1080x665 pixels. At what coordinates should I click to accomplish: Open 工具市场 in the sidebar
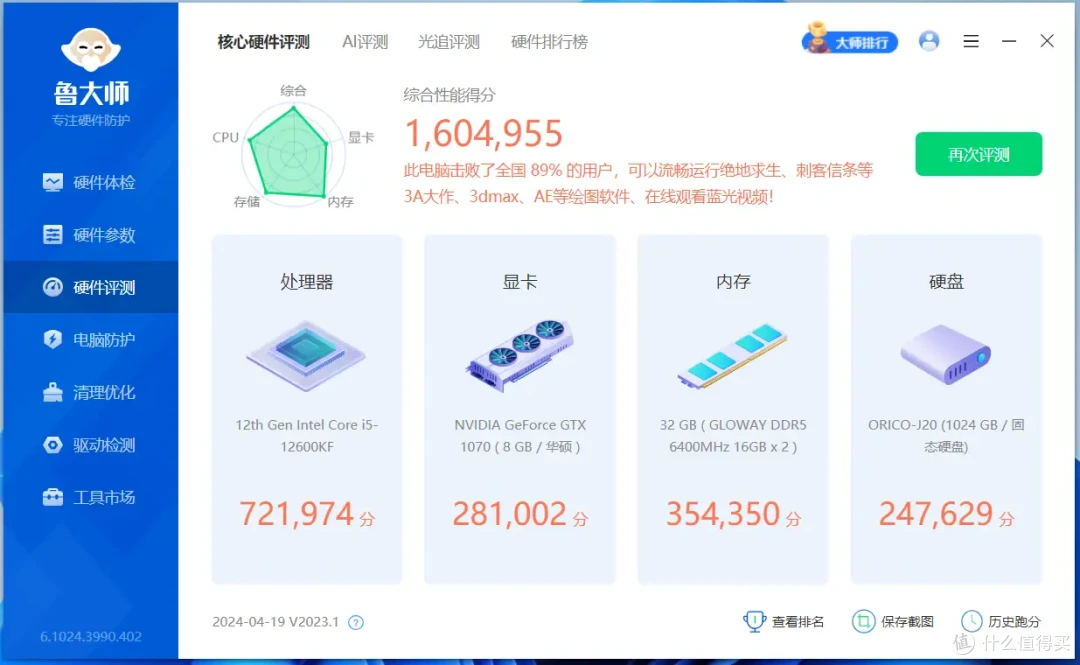(90, 498)
